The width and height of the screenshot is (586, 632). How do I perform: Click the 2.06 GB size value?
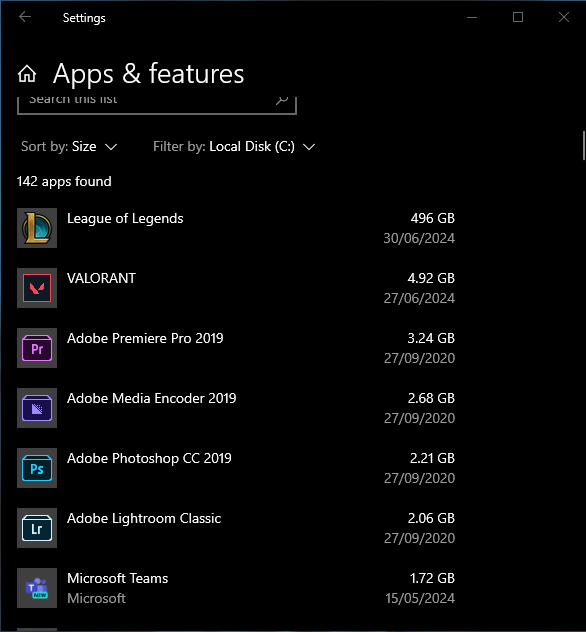[431, 518]
